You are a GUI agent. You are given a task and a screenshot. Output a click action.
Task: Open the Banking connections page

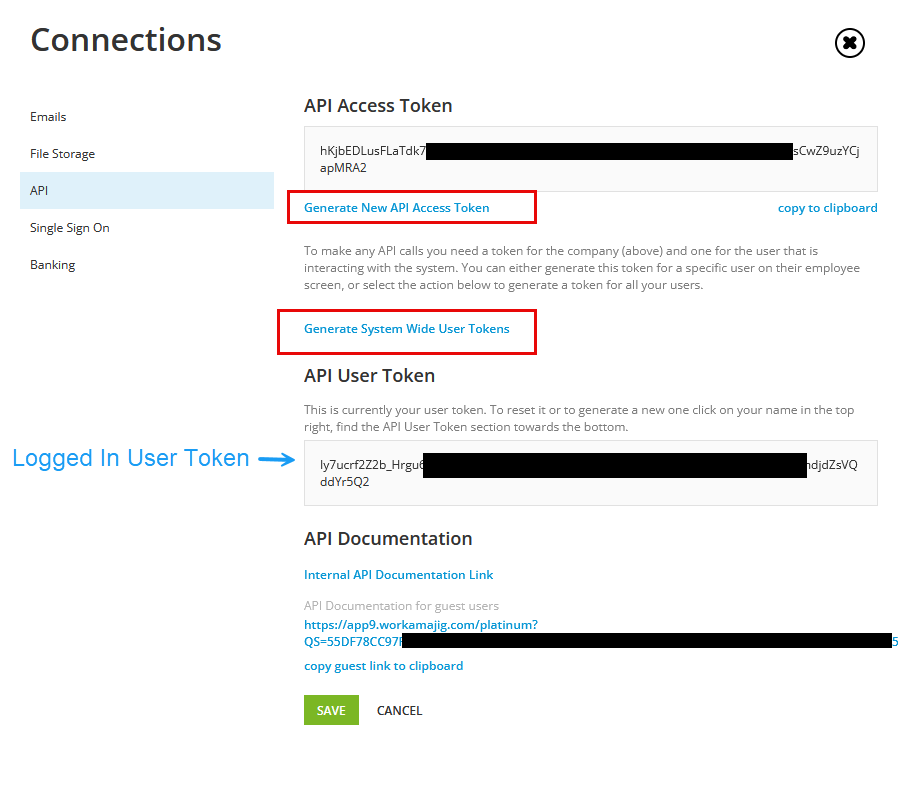[51, 264]
